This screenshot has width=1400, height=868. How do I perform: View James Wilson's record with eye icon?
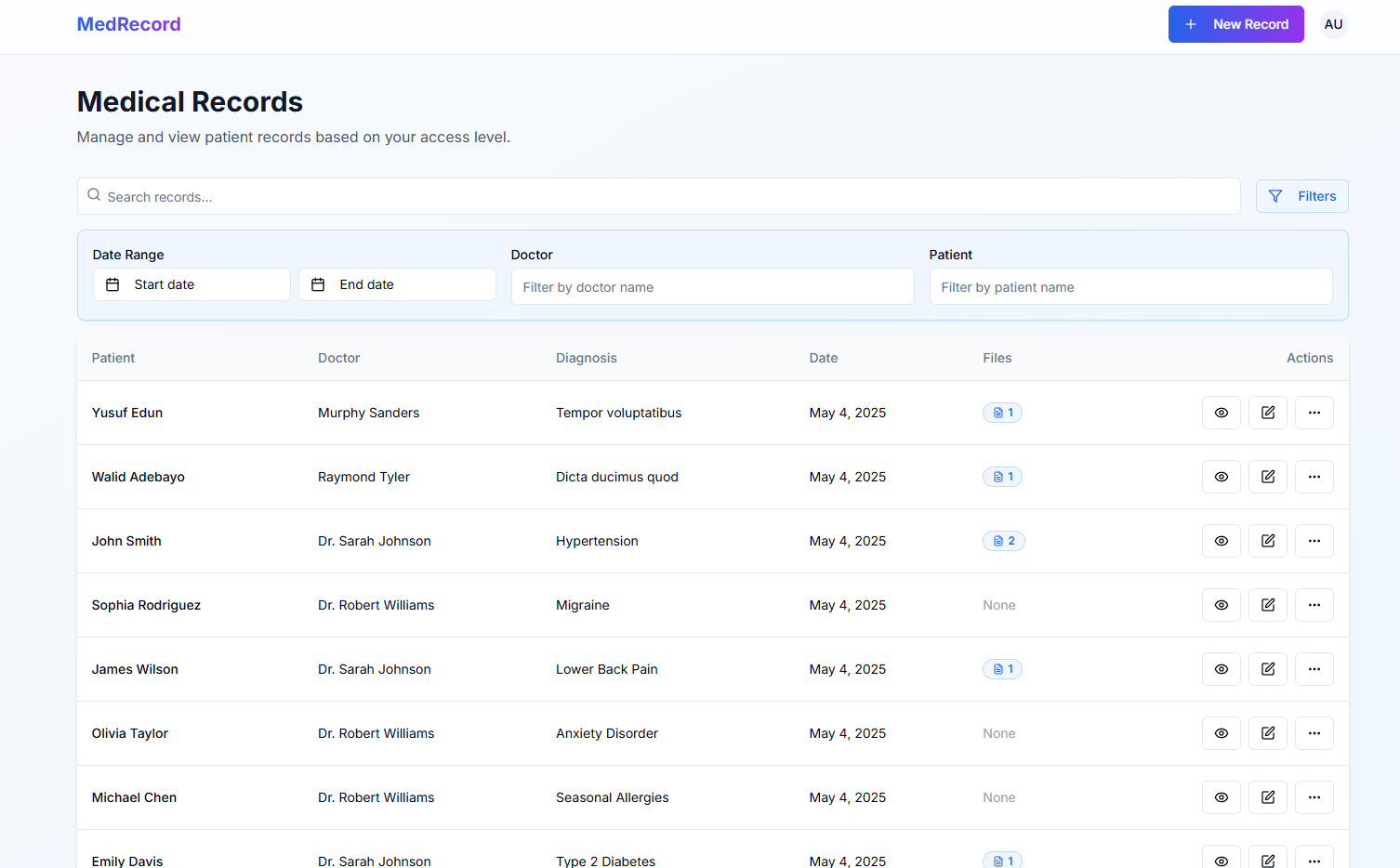pos(1222,669)
